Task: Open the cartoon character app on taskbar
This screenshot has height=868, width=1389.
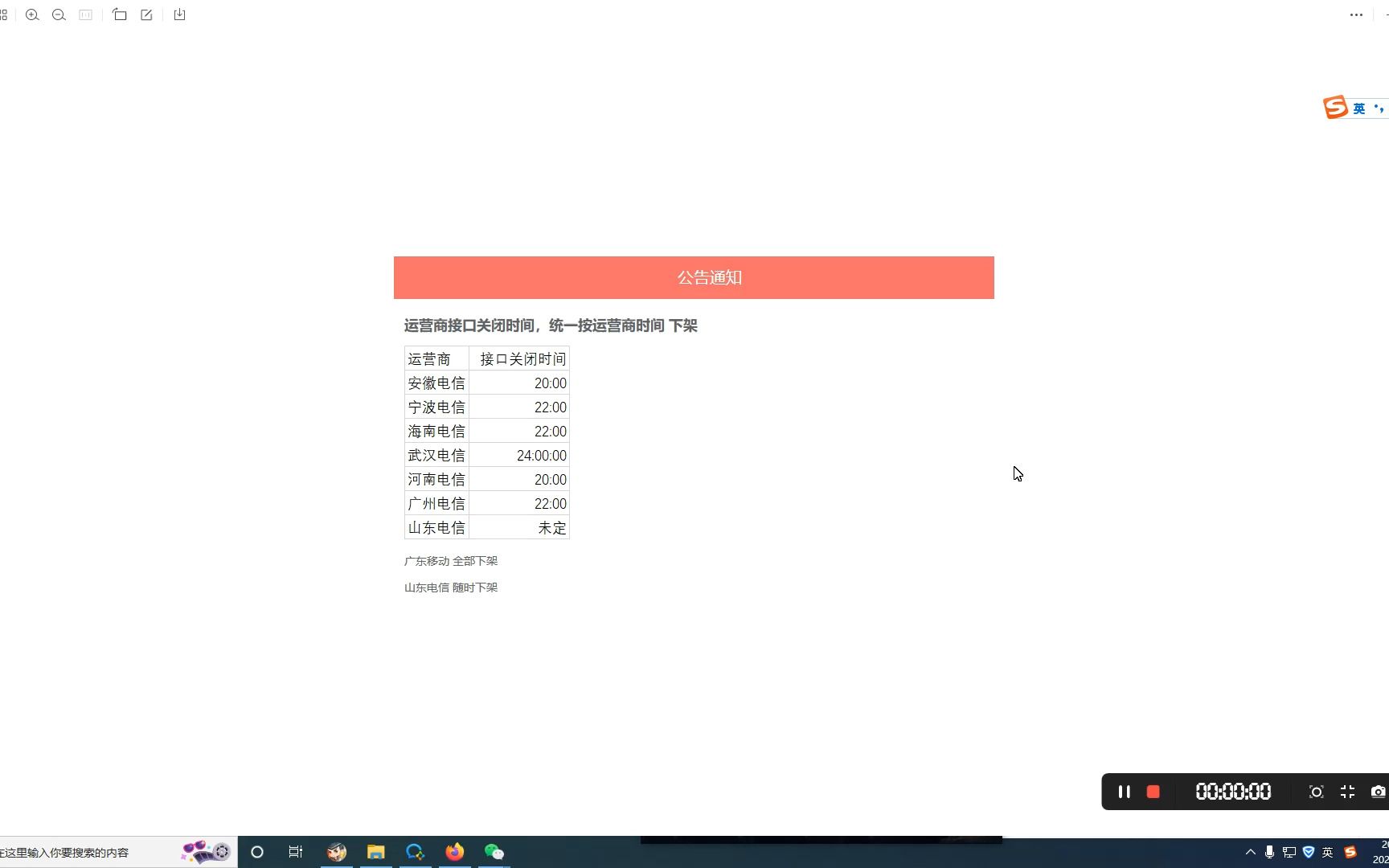Action: pyautogui.click(x=337, y=852)
